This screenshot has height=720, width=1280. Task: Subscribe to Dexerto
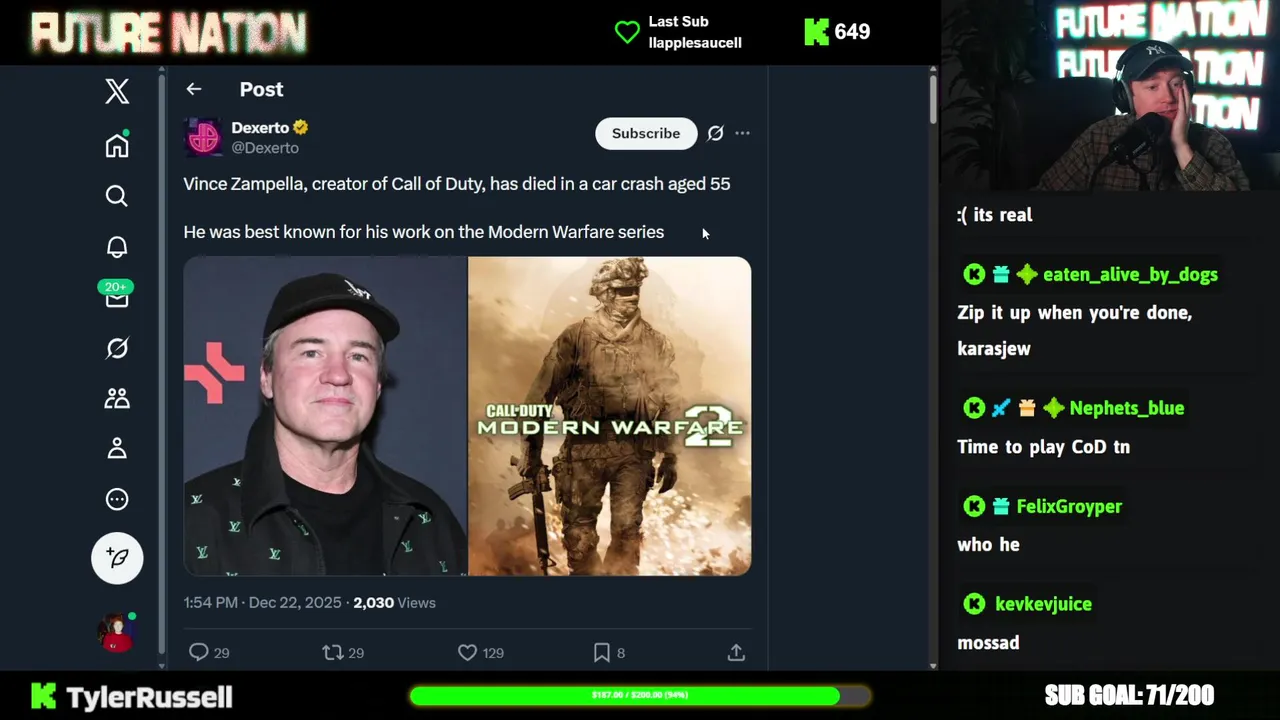click(x=646, y=133)
